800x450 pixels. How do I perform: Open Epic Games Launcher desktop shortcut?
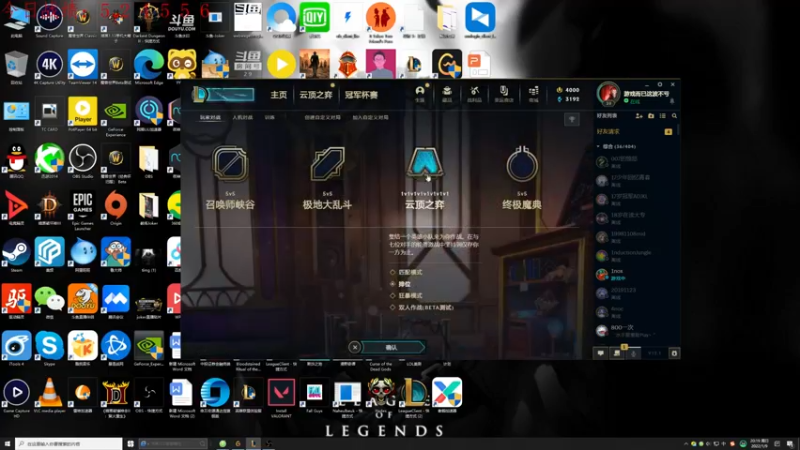[83, 209]
